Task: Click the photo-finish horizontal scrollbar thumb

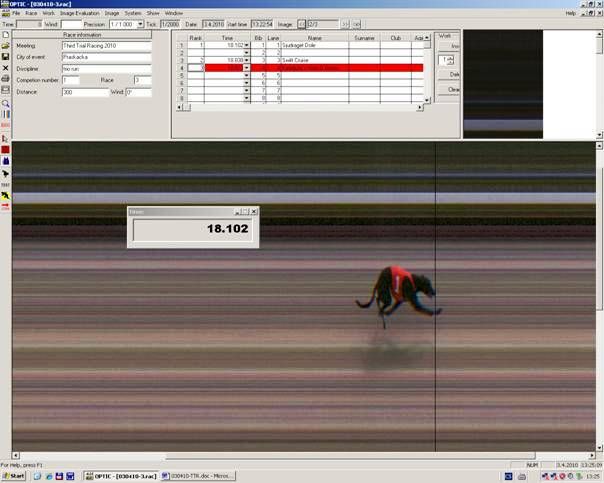Action: pyautogui.click(x=351, y=456)
